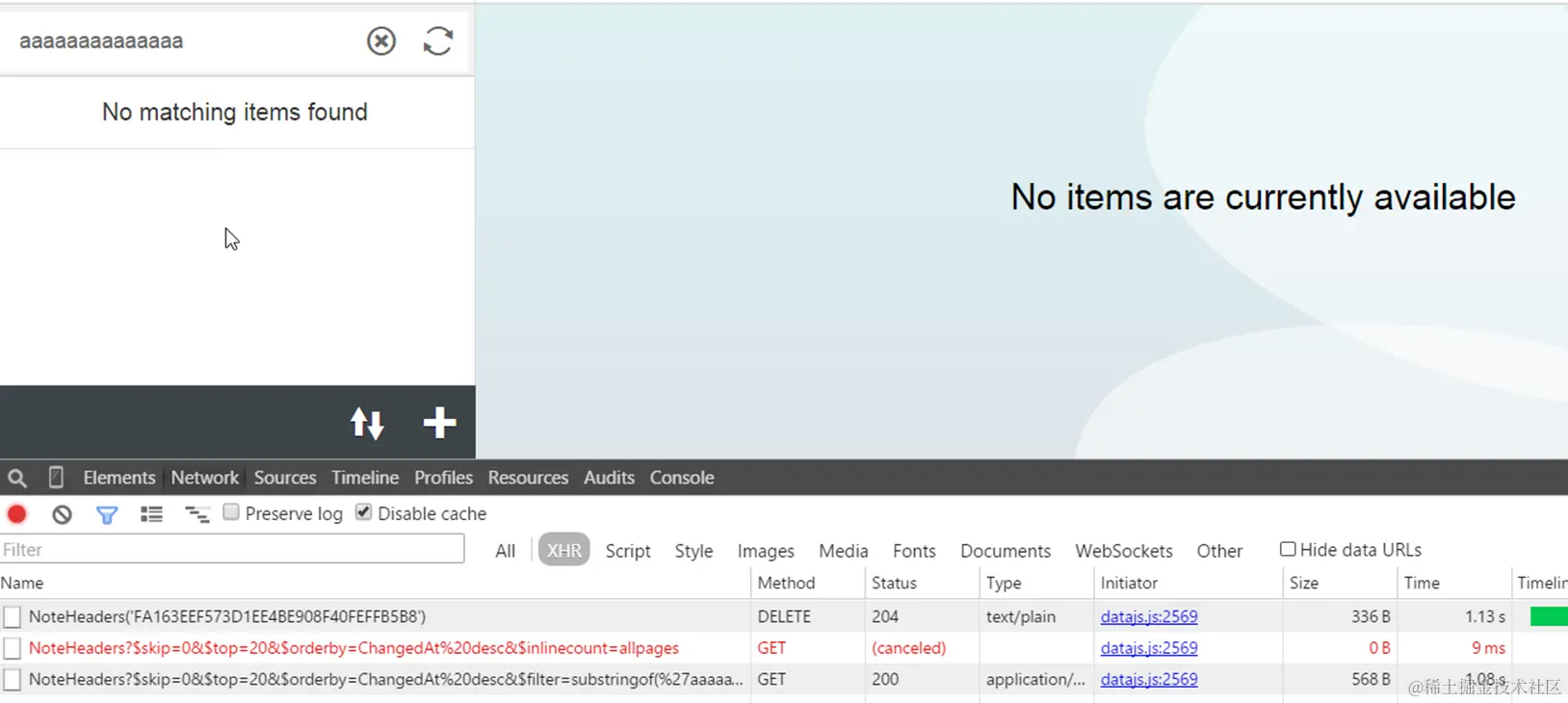The image size is (1568, 703).
Task: Go to the Audits tab
Action: [x=609, y=478]
